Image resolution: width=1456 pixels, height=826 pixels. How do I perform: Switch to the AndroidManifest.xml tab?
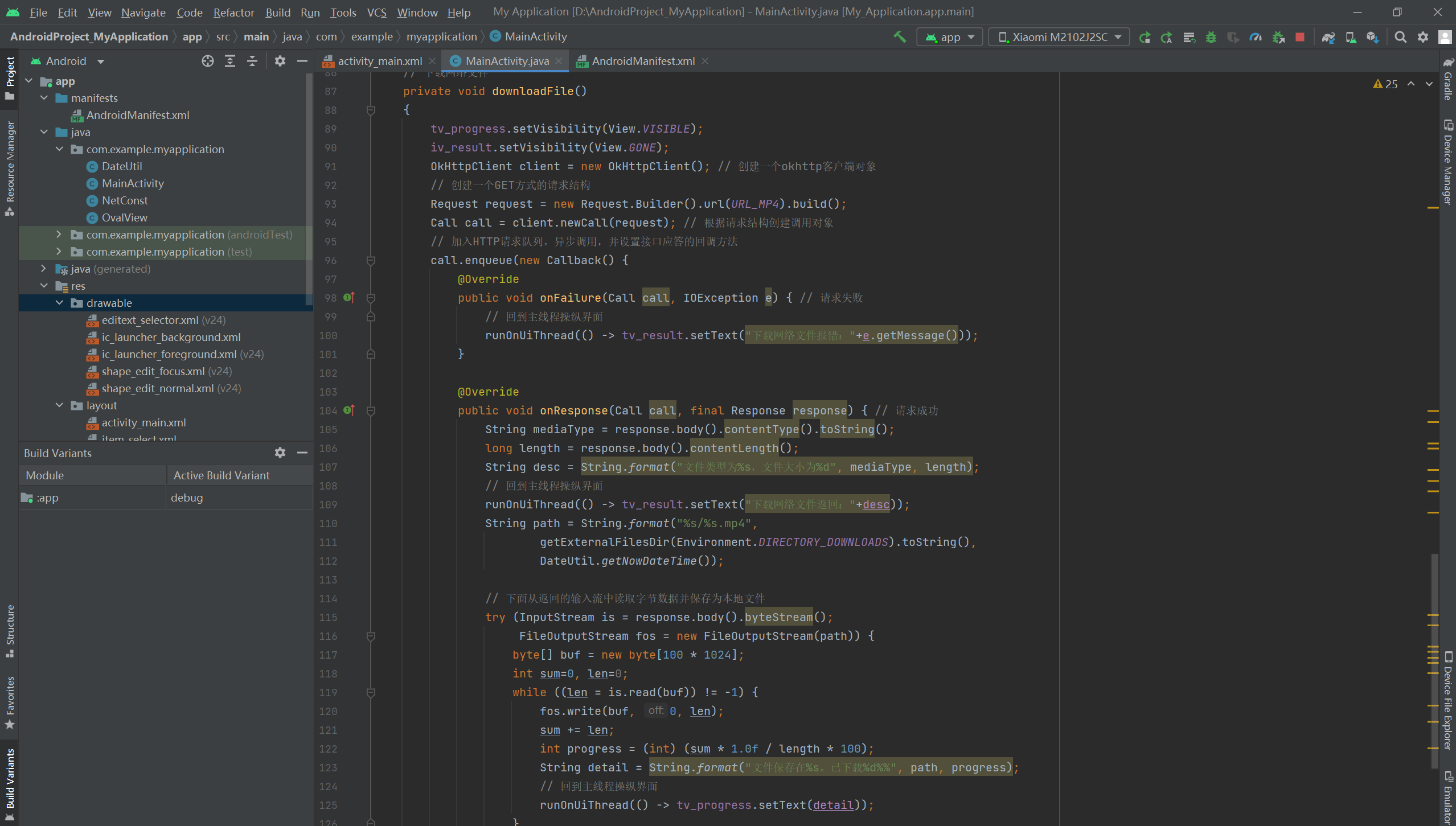pyautogui.click(x=642, y=61)
